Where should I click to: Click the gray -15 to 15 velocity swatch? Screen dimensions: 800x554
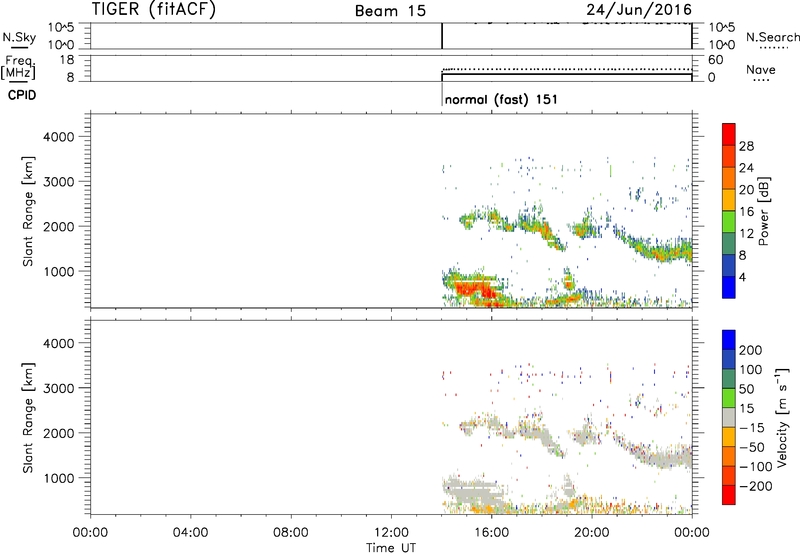coord(729,417)
